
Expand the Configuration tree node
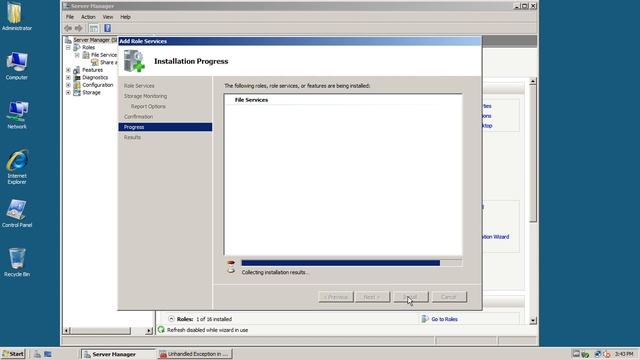68,85
